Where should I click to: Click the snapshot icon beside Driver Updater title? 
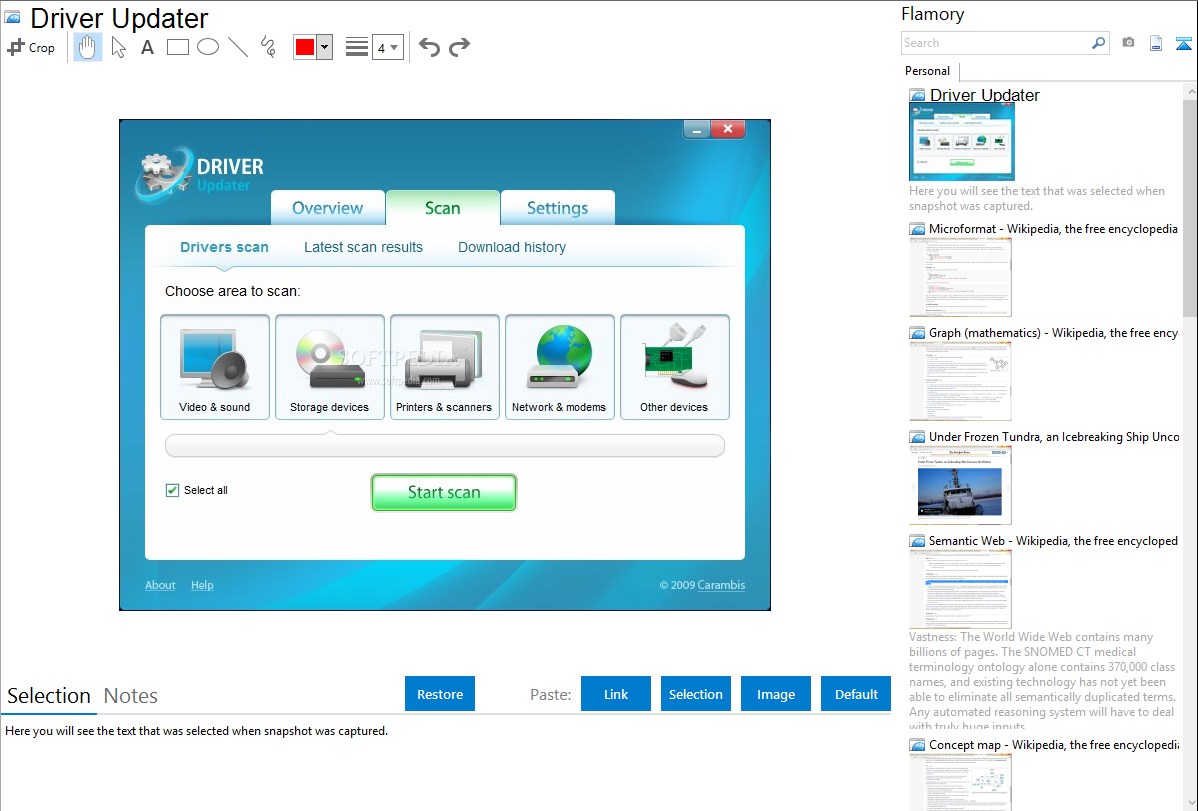13,18
